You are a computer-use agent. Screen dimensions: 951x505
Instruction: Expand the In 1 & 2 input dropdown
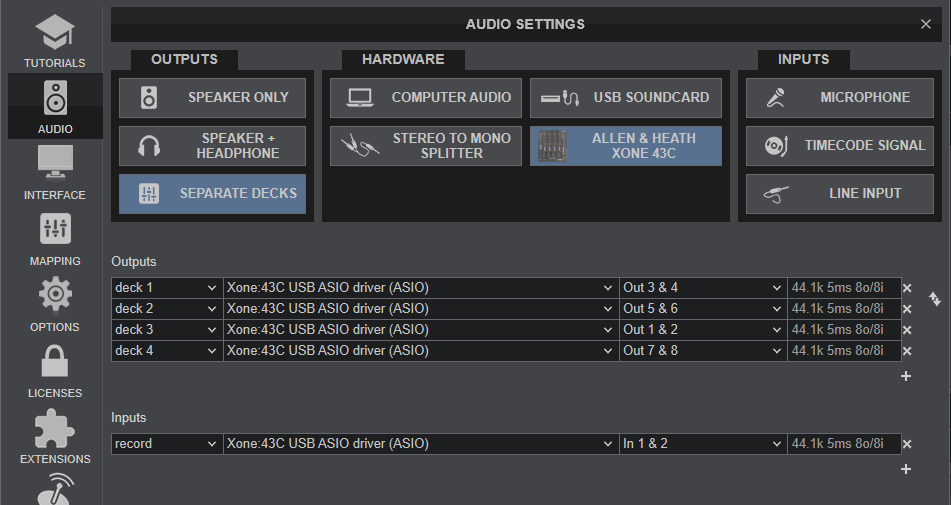click(703, 444)
